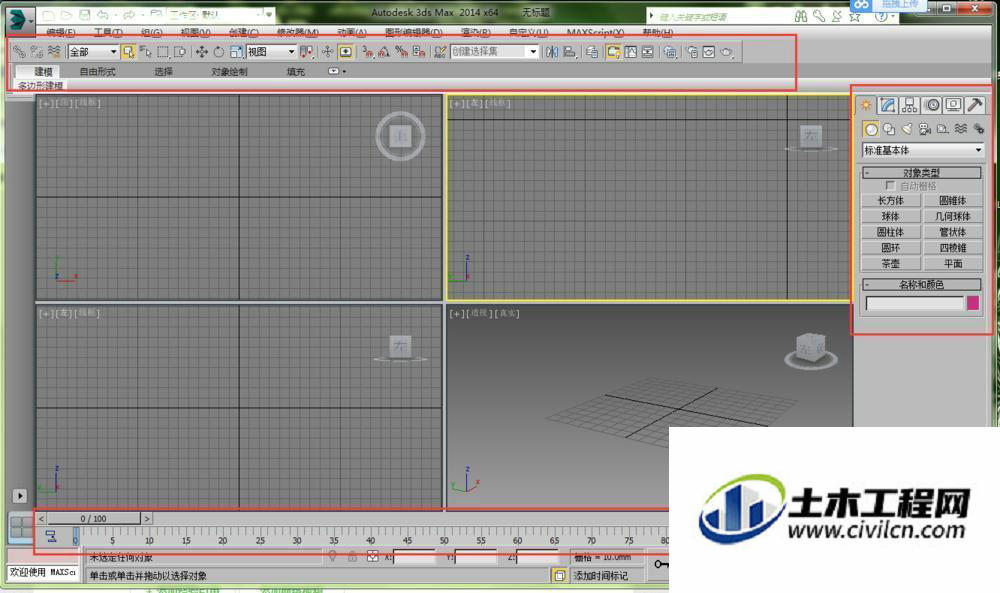Click the 圆锥体 cone button
This screenshot has height=593, width=1000.
[x=953, y=200]
